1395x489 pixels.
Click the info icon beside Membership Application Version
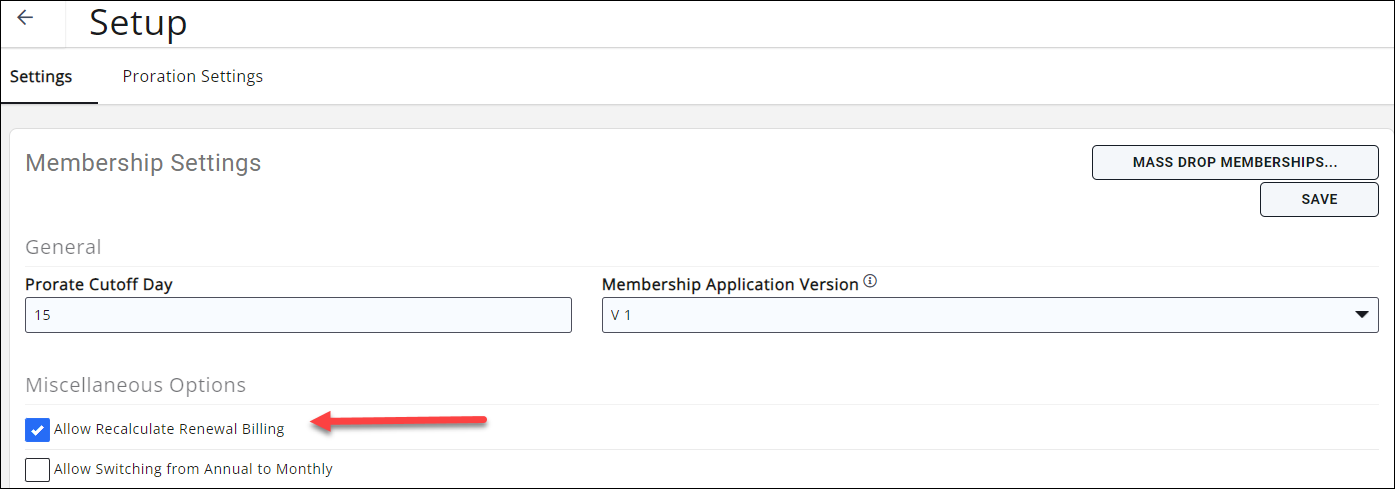pyautogui.click(x=870, y=283)
